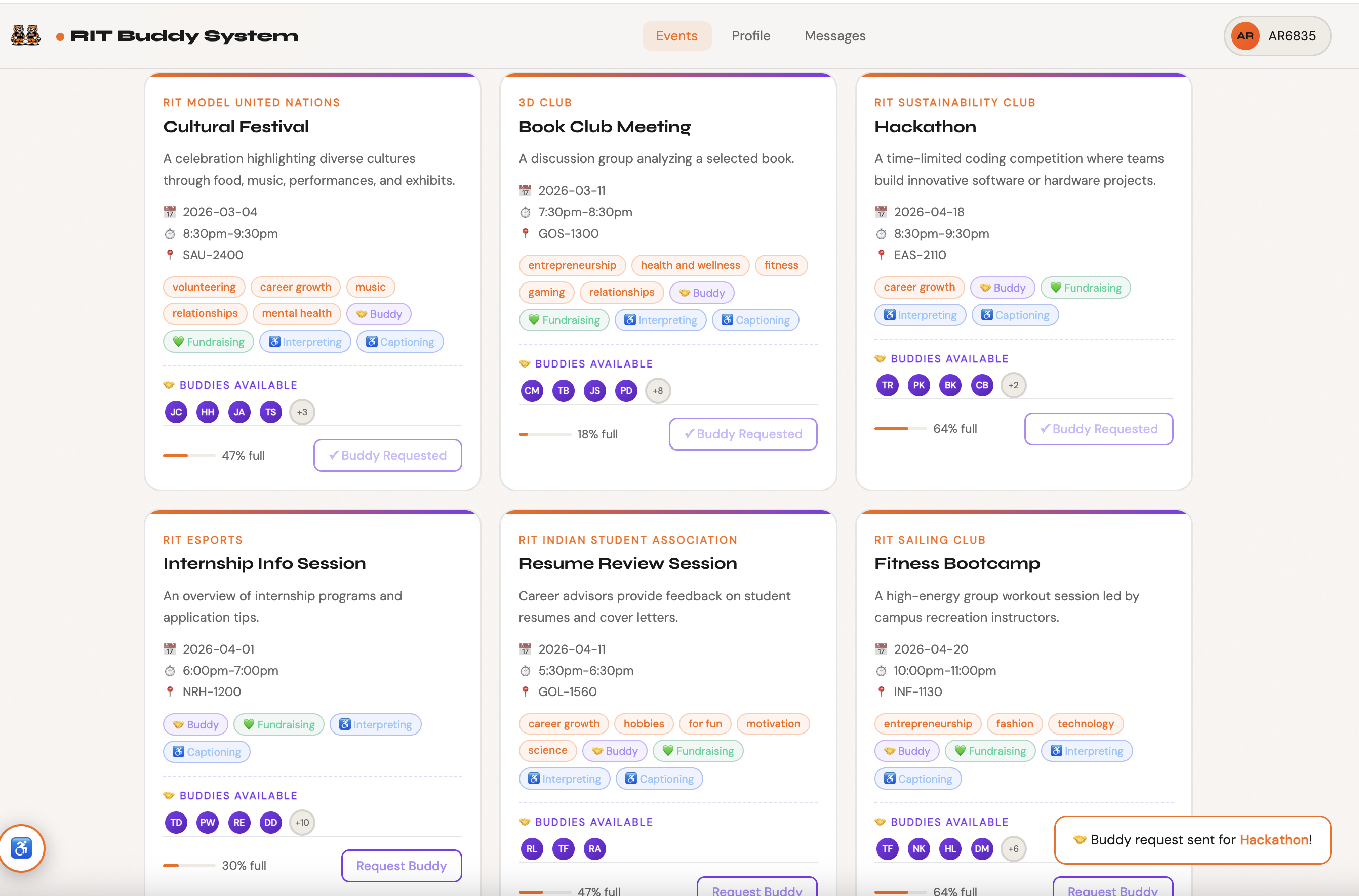
Task: Switch to the Profile tab
Action: 750,36
